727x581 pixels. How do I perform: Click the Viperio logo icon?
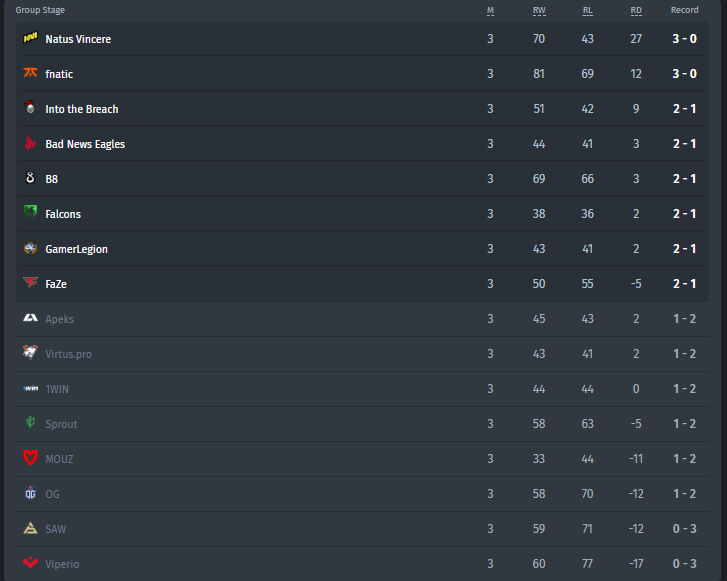click(x=31, y=562)
